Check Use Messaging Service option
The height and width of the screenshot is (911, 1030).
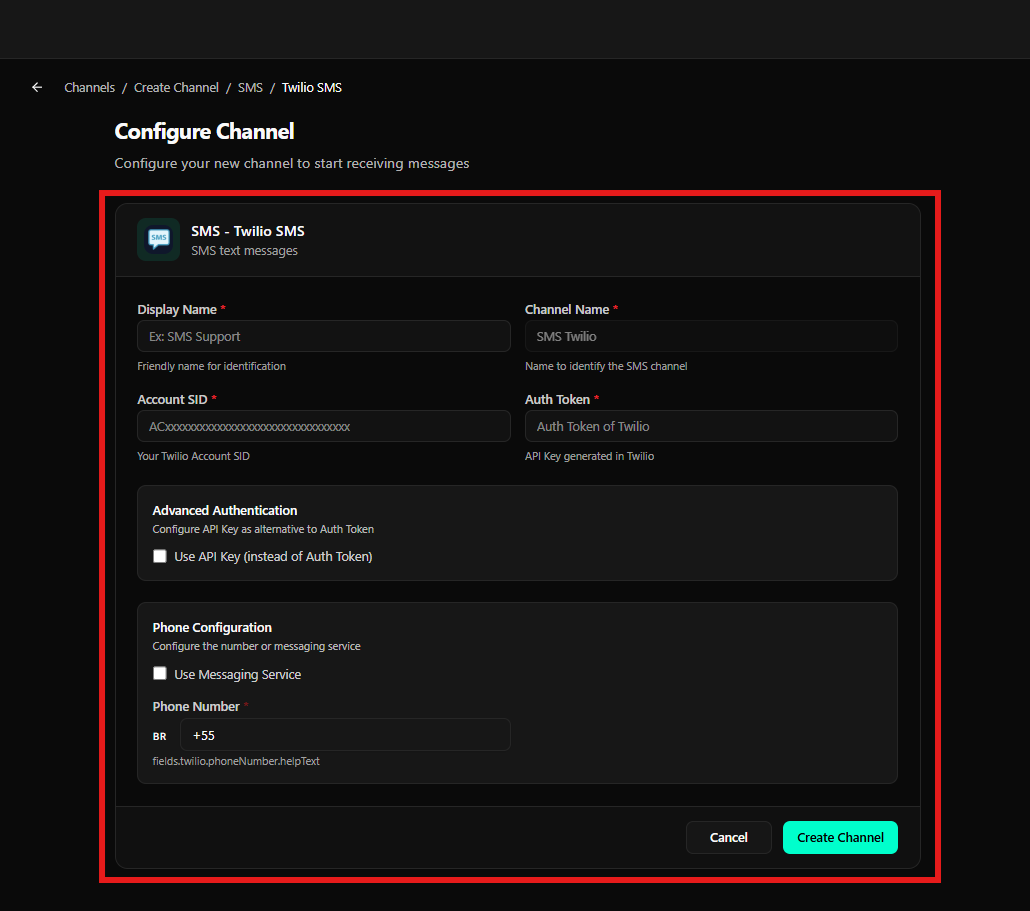coord(160,673)
